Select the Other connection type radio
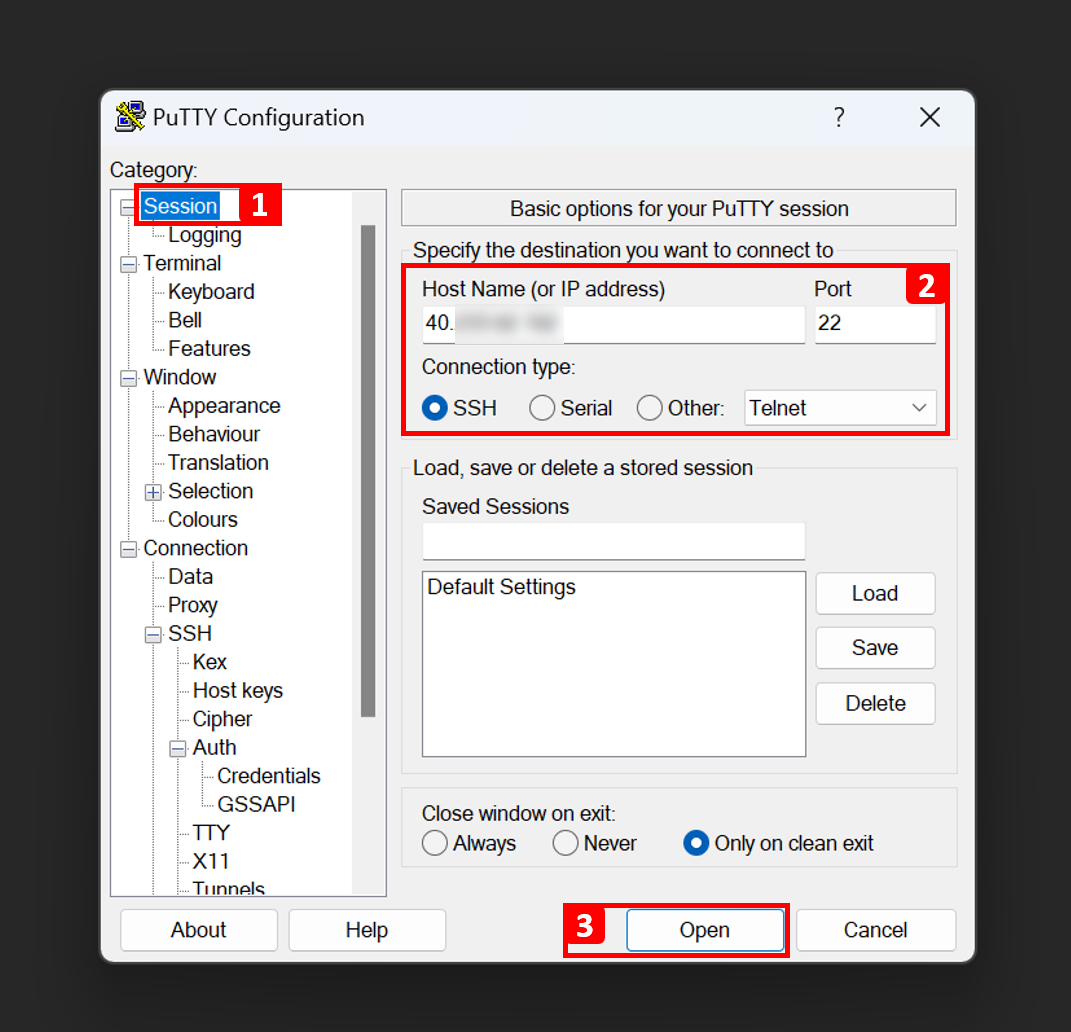The height and width of the screenshot is (1032, 1071). (x=649, y=408)
